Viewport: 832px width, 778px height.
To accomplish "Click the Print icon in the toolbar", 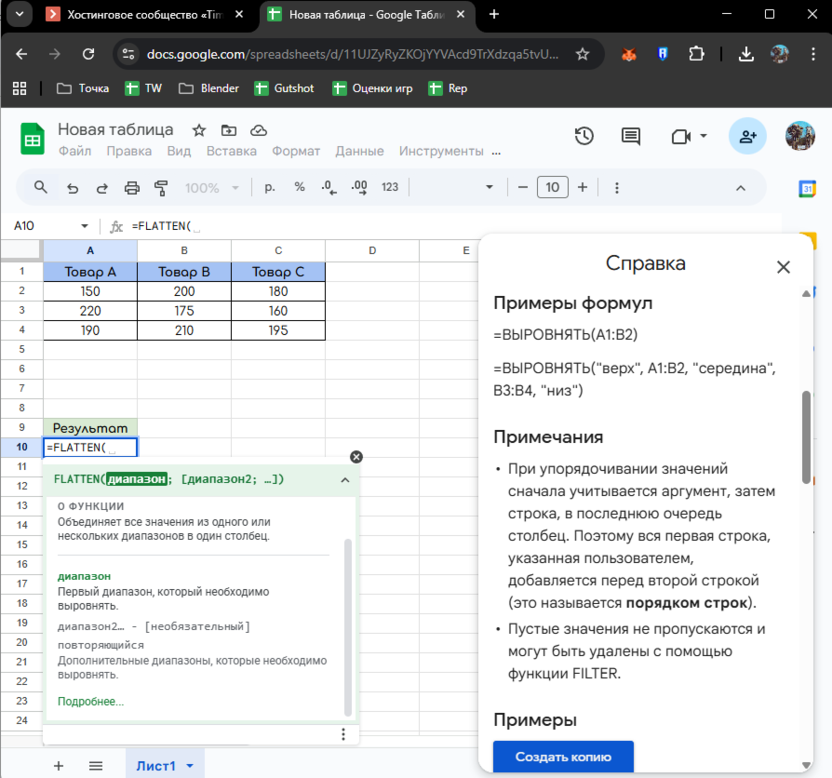I will [x=131, y=187].
